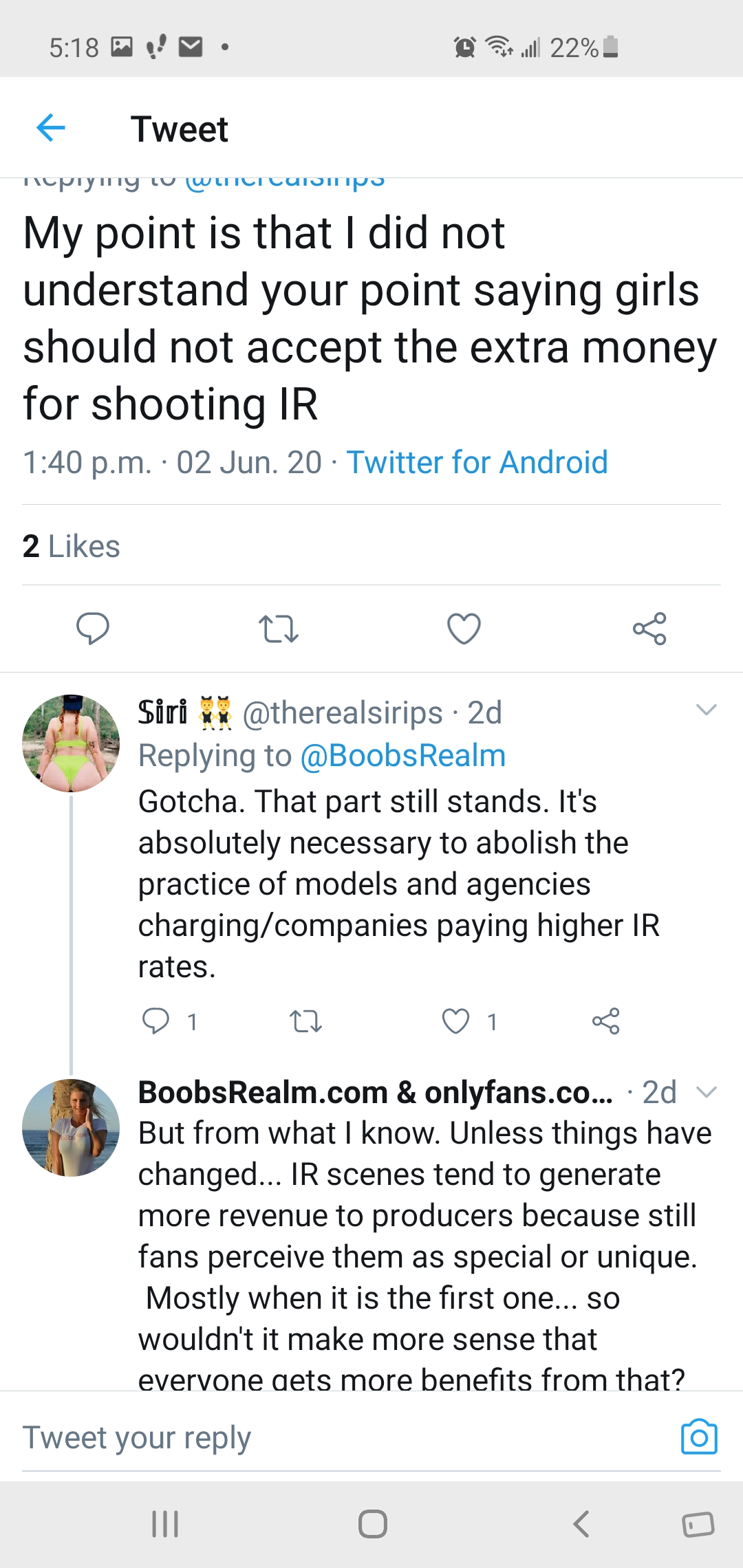Open the Twitter for Android source link

click(x=477, y=462)
